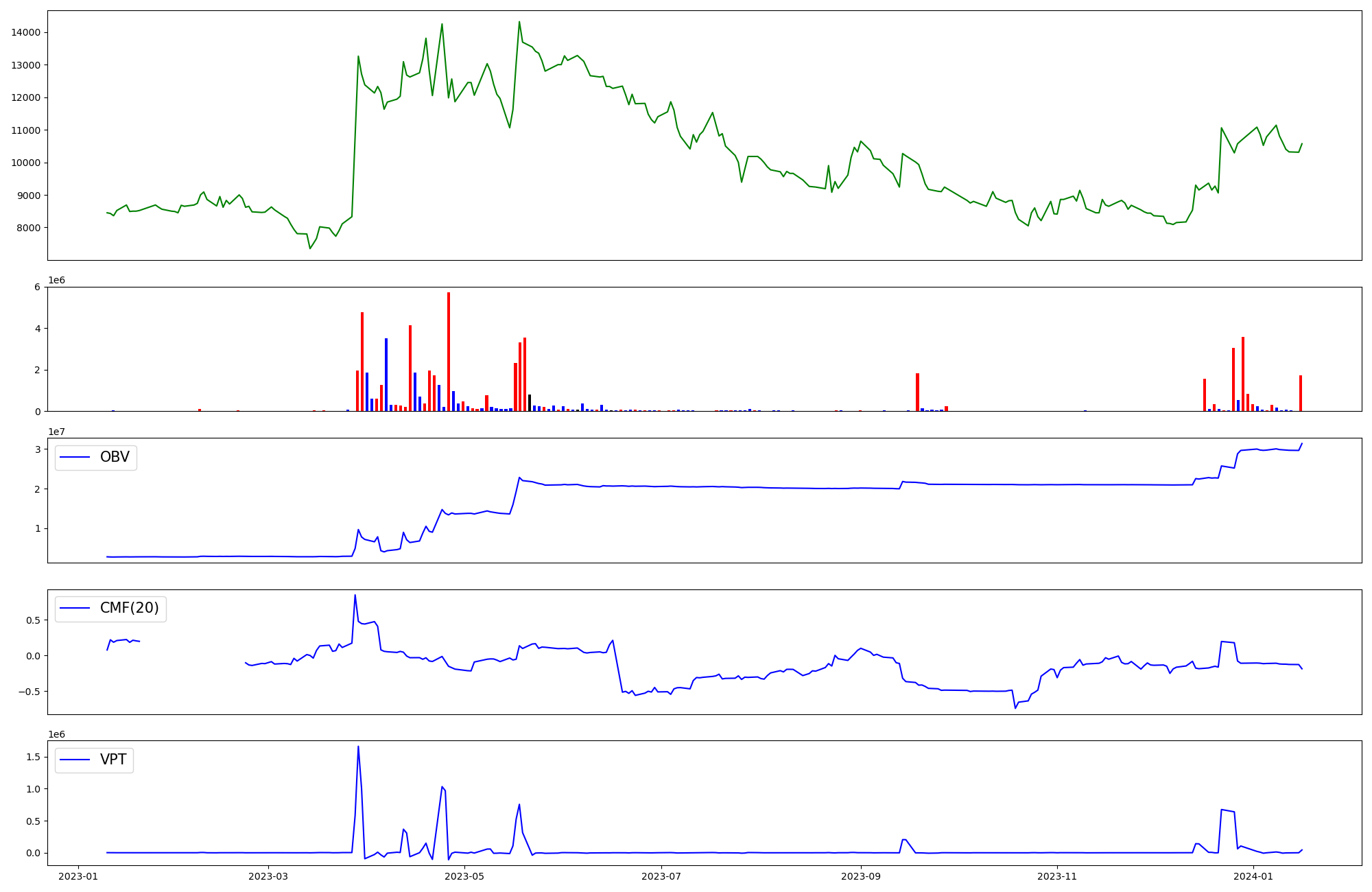Screen dimensions: 1372x892
Task: Click the 2023-05 date tick label
Action: (x=465, y=876)
